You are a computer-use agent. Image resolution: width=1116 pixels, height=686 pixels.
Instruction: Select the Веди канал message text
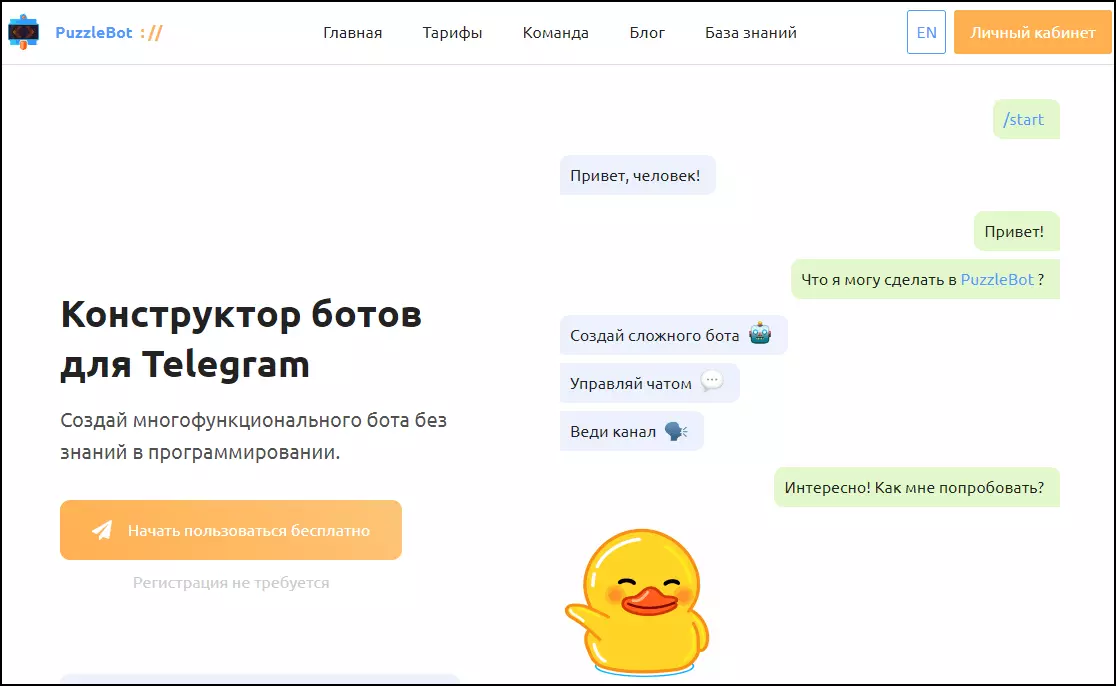point(613,432)
